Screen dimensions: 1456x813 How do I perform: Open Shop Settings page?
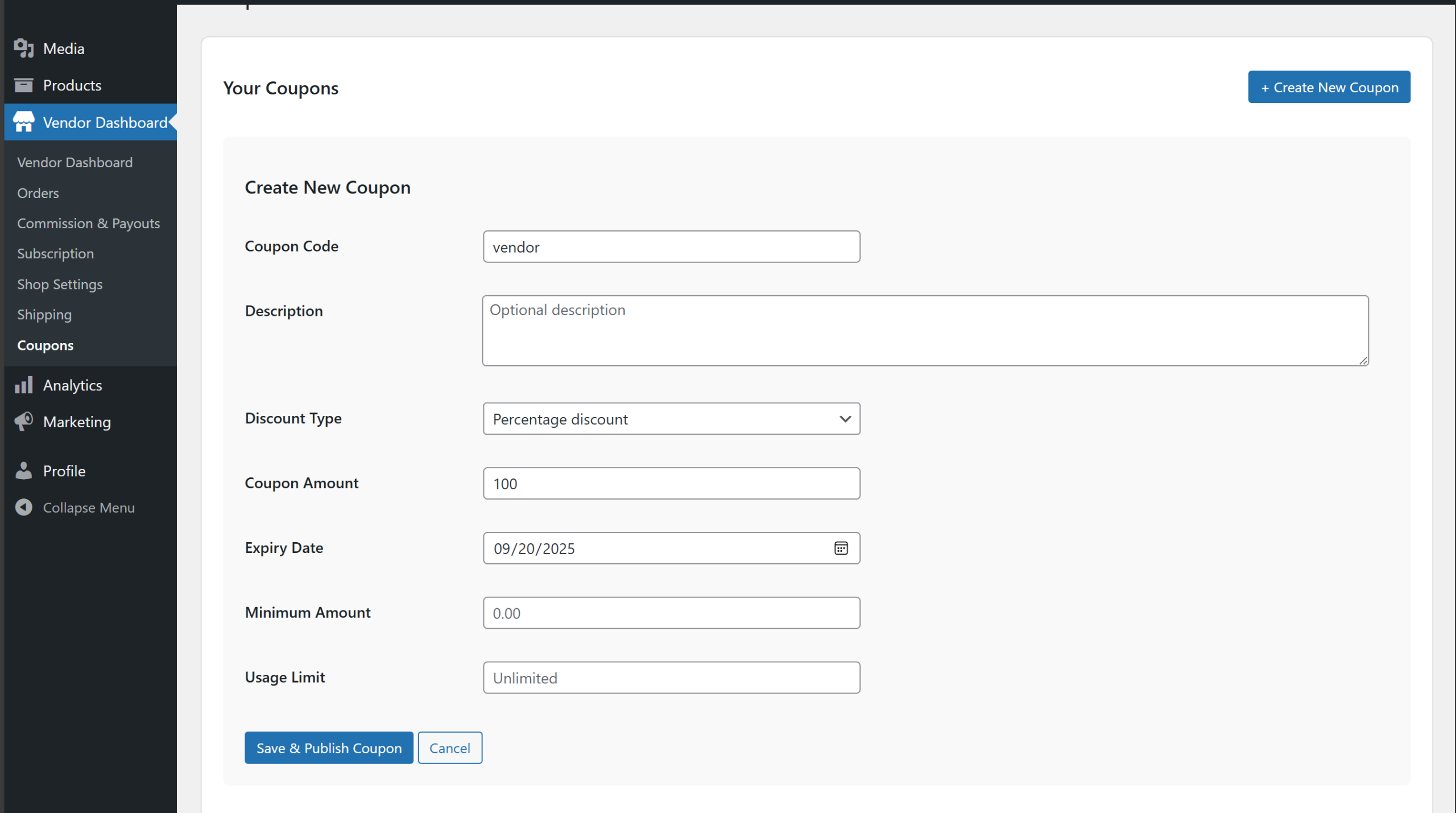[x=60, y=284]
